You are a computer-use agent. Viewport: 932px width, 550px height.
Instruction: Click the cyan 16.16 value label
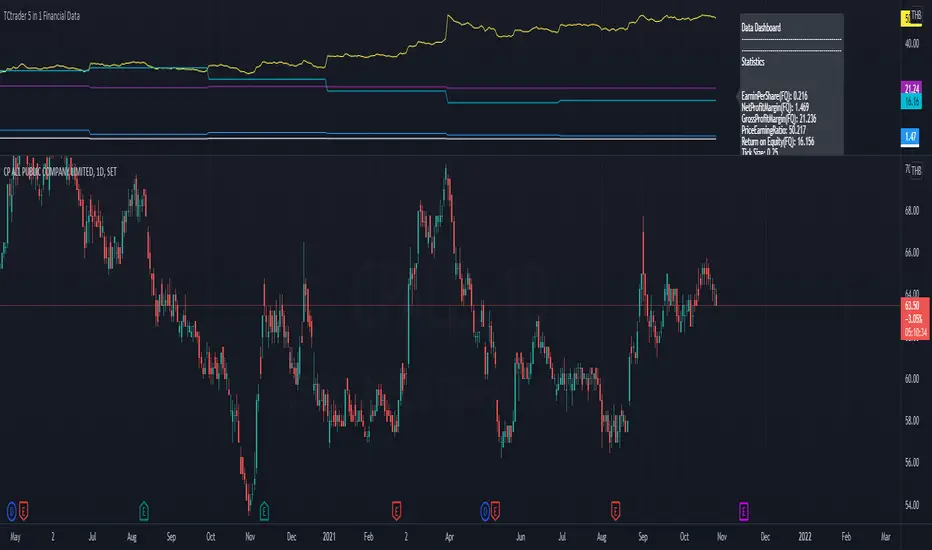[911, 102]
